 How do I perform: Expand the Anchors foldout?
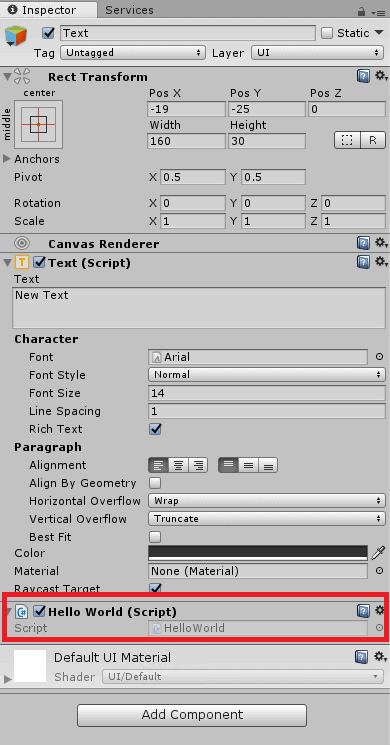(x=7, y=159)
